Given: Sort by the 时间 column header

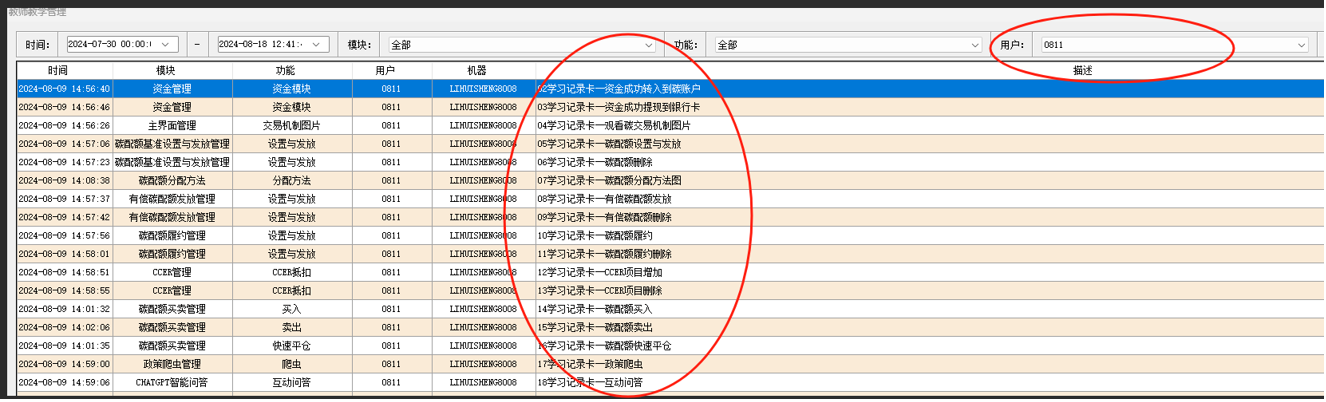Looking at the screenshot, I should (58, 71).
